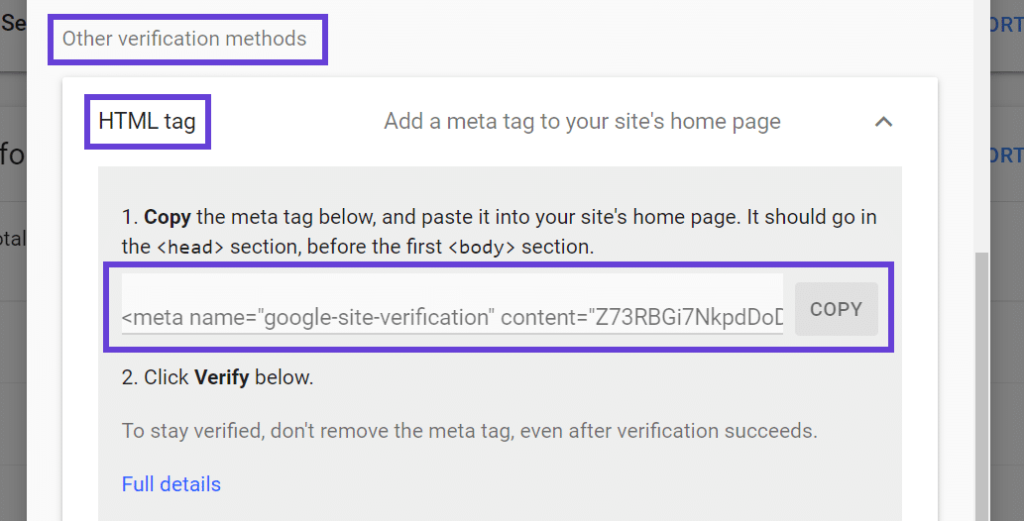Click the google-site-verification meta tag field
This screenshot has height=521, width=1024.
[x=452, y=317]
